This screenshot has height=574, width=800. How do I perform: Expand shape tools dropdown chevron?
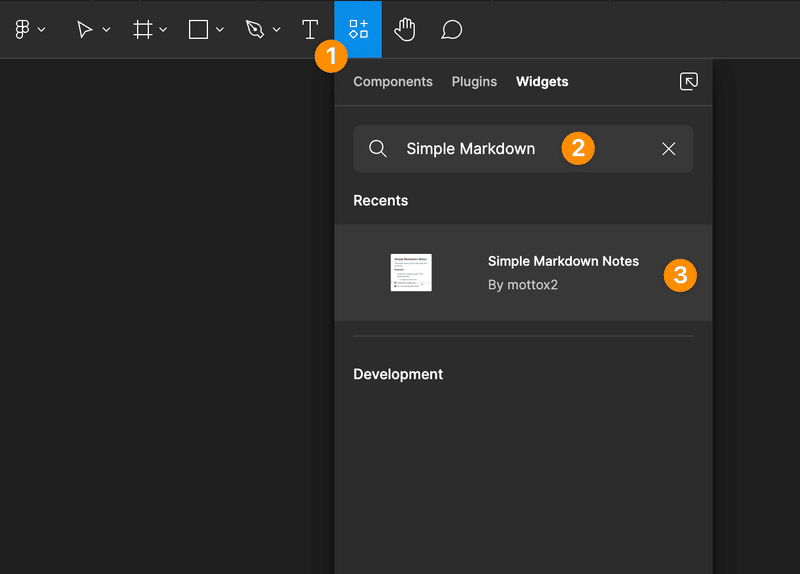[220, 30]
